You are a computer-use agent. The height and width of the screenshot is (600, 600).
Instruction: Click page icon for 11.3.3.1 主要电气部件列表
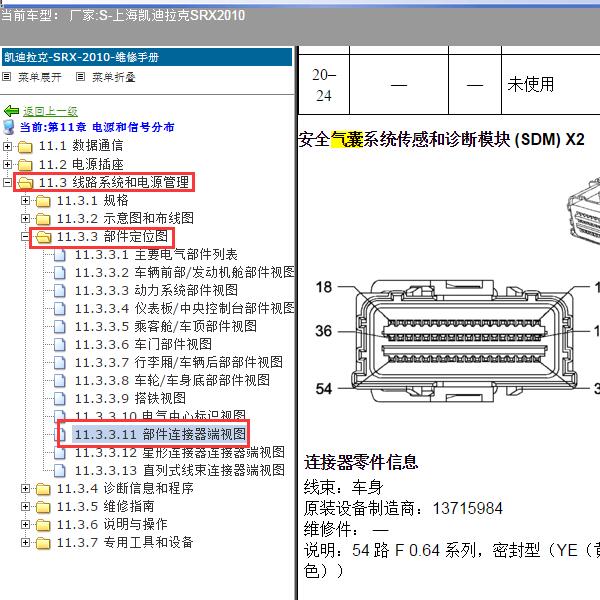point(60,255)
